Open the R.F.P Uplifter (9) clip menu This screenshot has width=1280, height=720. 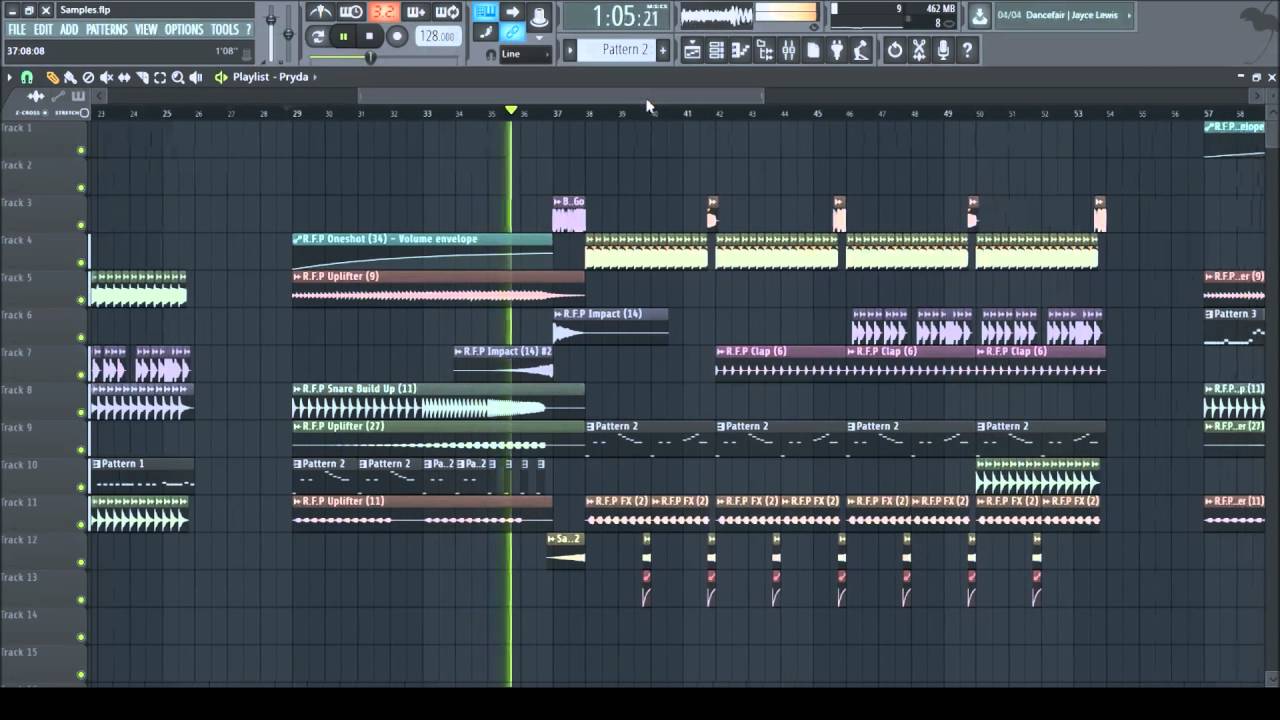(x=297, y=276)
